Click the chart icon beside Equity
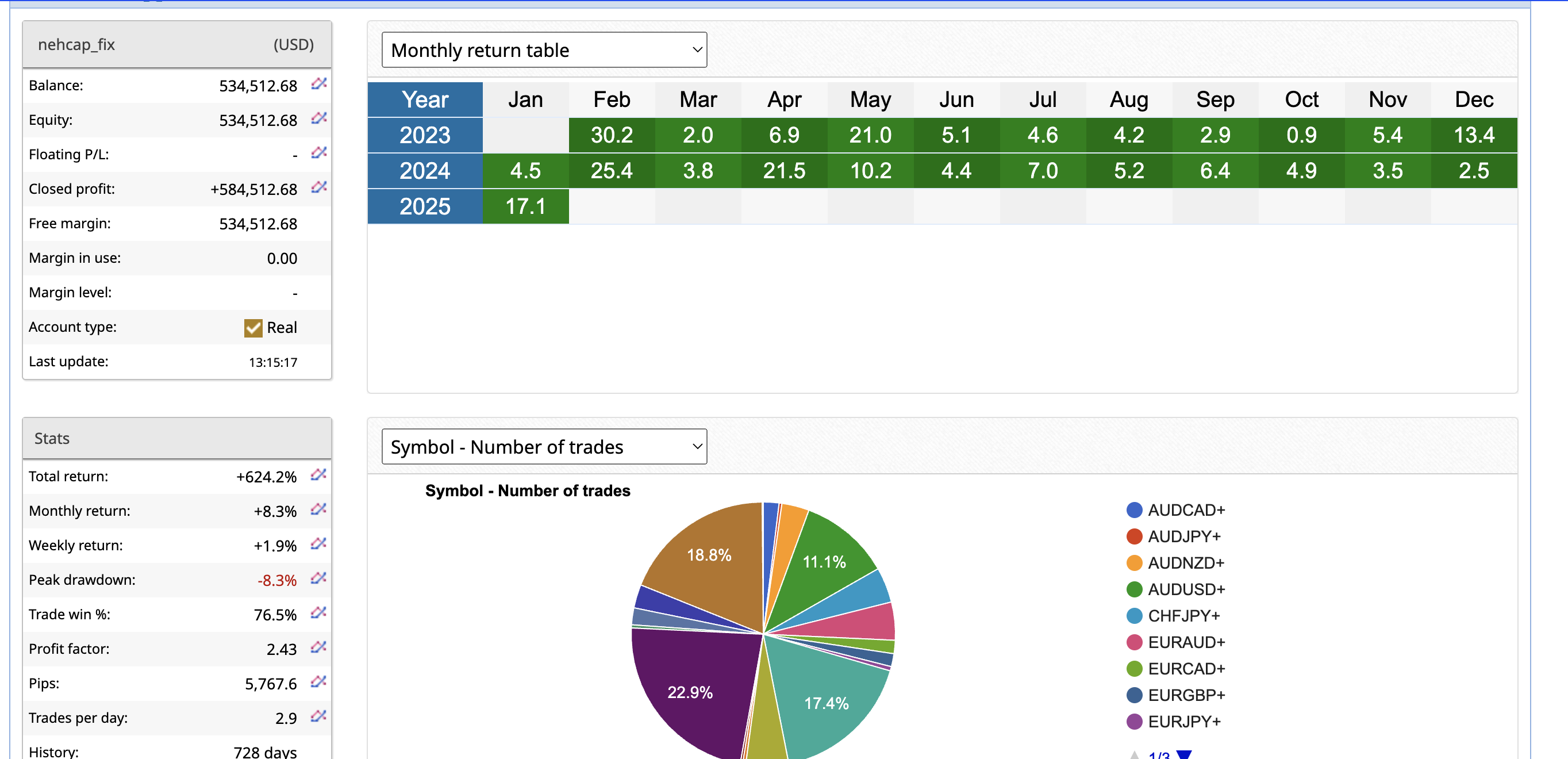Image resolution: width=1568 pixels, height=759 pixels. (319, 118)
